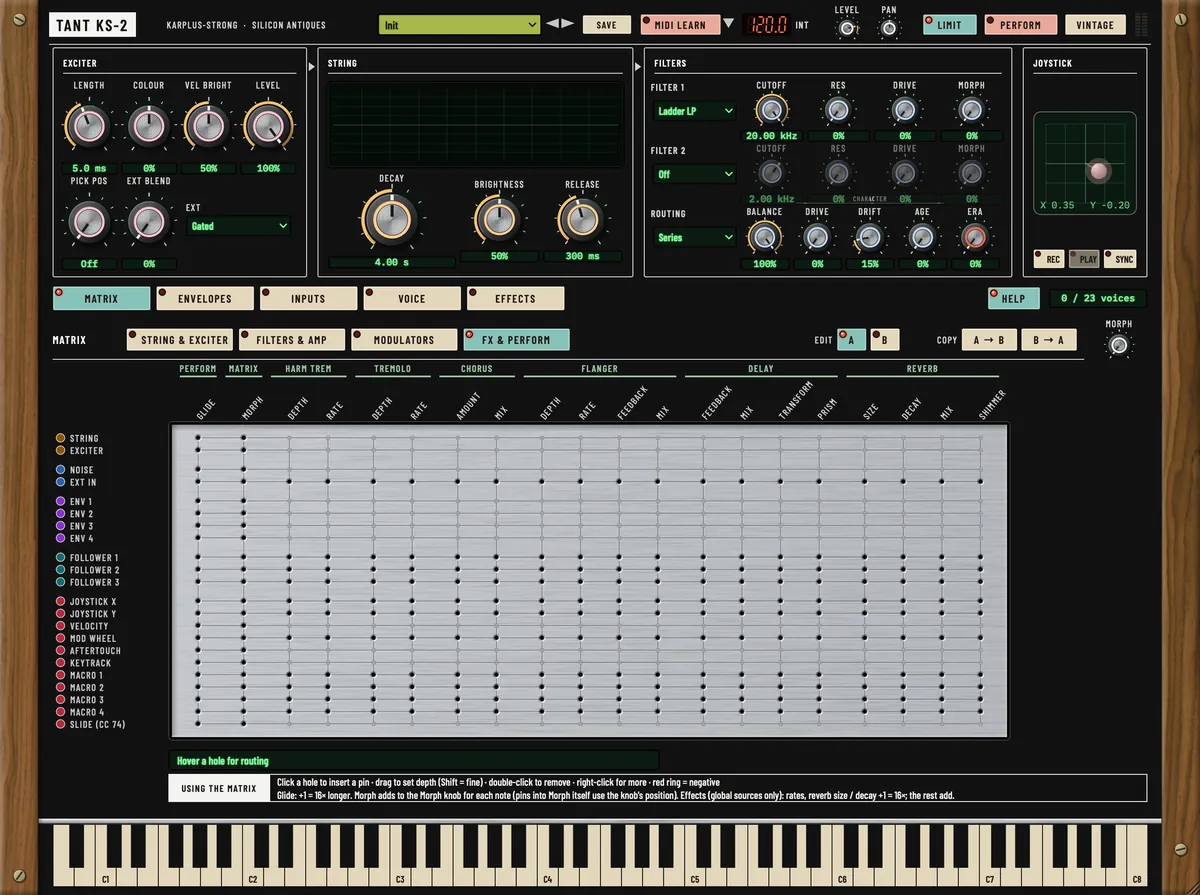The width and height of the screenshot is (1200, 895).
Task: Click the string Brightness knob
Action: pyautogui.click(x=499, y=217)
